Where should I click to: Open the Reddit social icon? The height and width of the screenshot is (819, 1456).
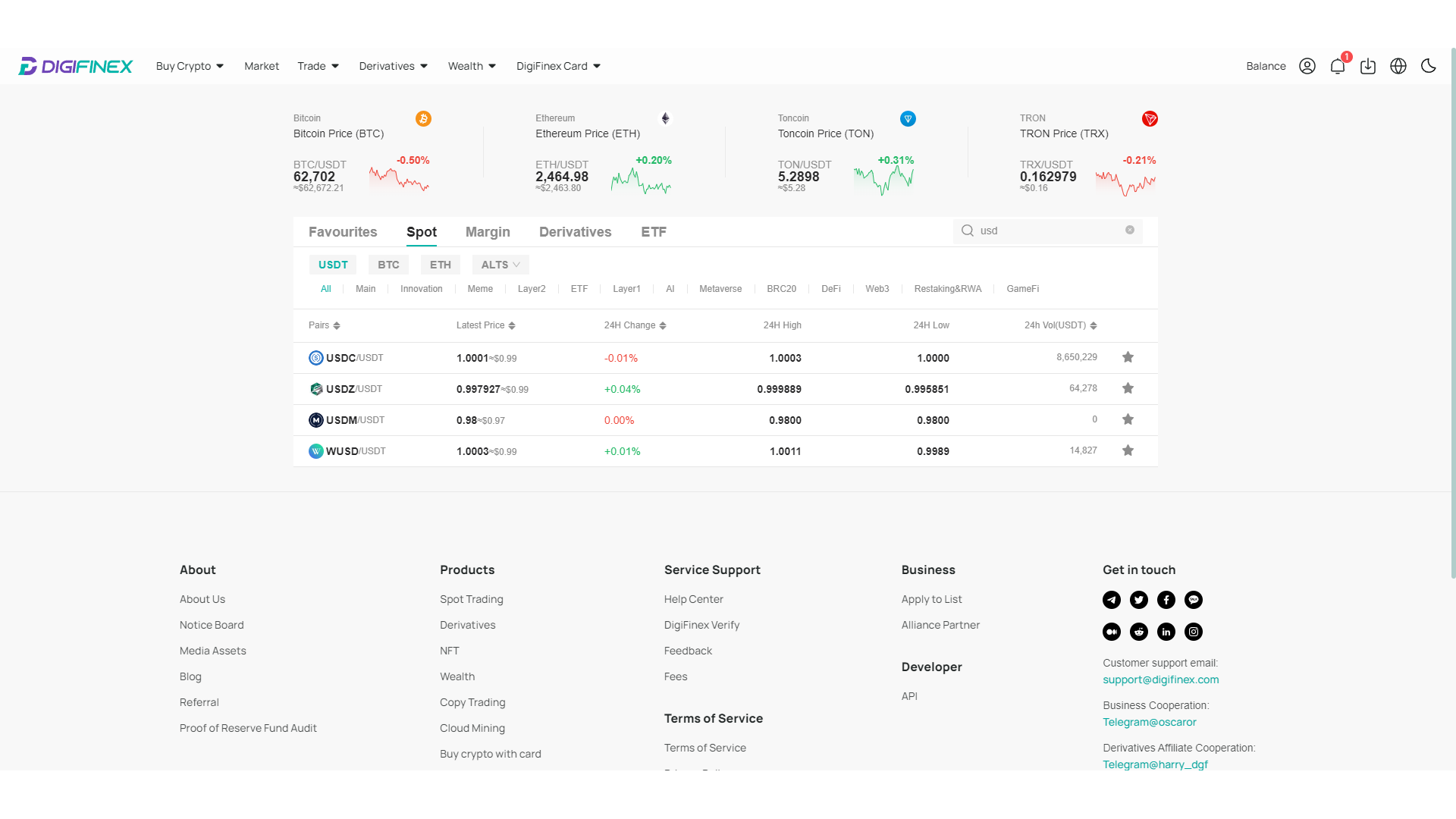coord(1139,632)
